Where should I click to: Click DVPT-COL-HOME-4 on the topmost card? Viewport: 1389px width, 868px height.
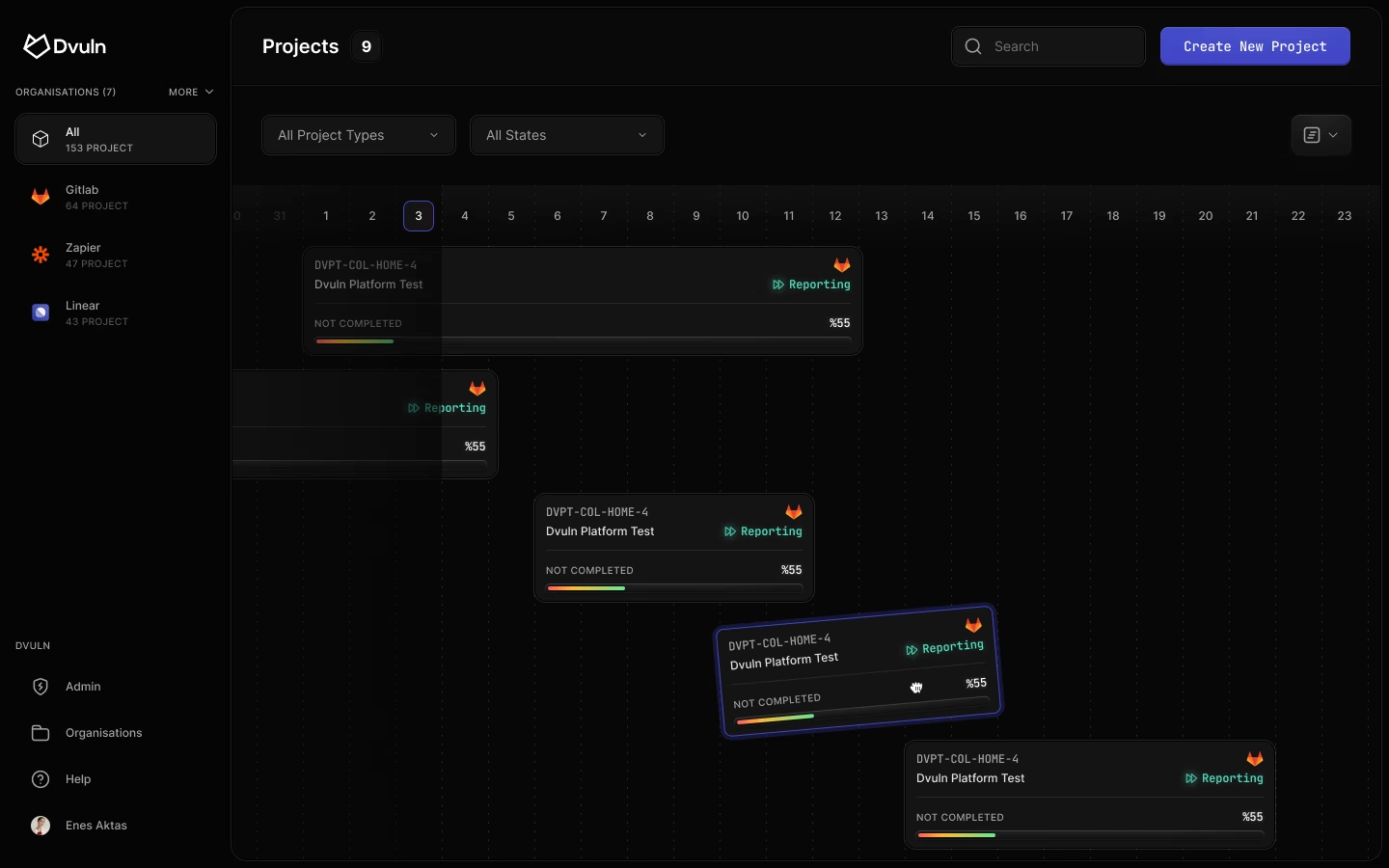[366, 265]
